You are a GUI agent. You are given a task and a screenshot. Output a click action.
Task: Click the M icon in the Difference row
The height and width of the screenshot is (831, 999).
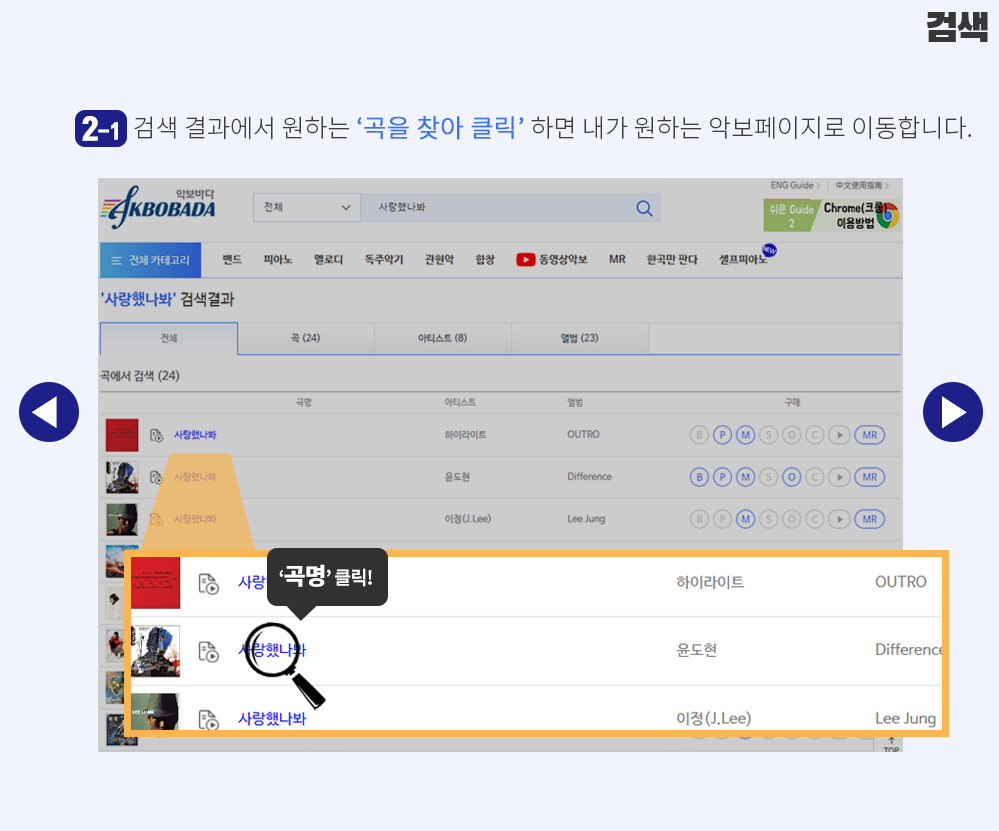pos(745,477)
